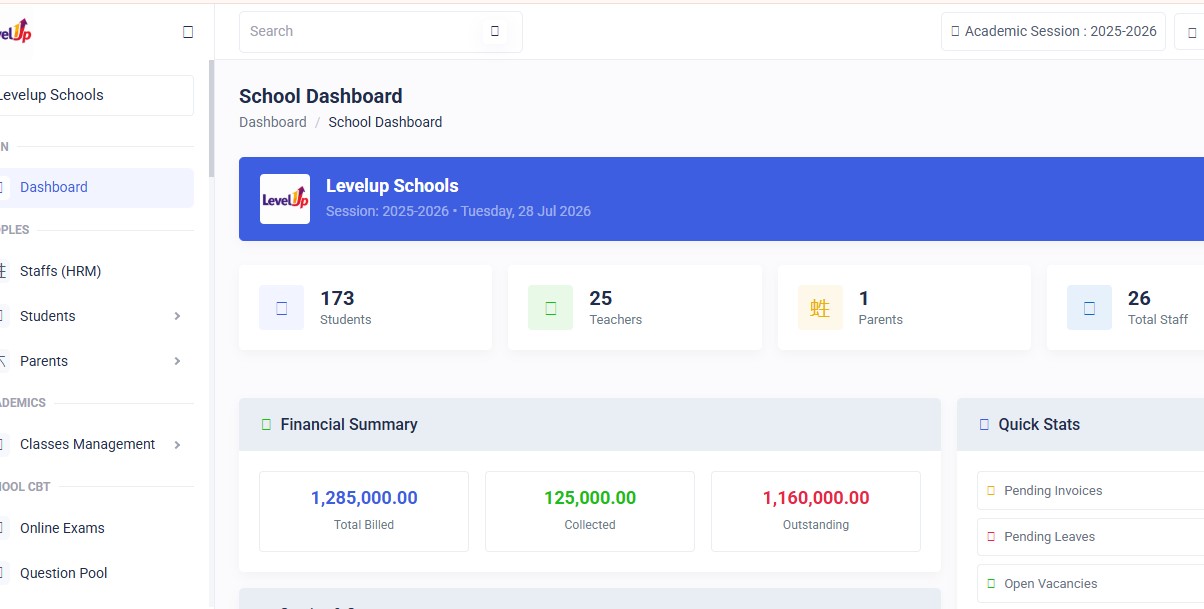Click the Parents stat card icon

pyautogui.click(x=820, y=308)
